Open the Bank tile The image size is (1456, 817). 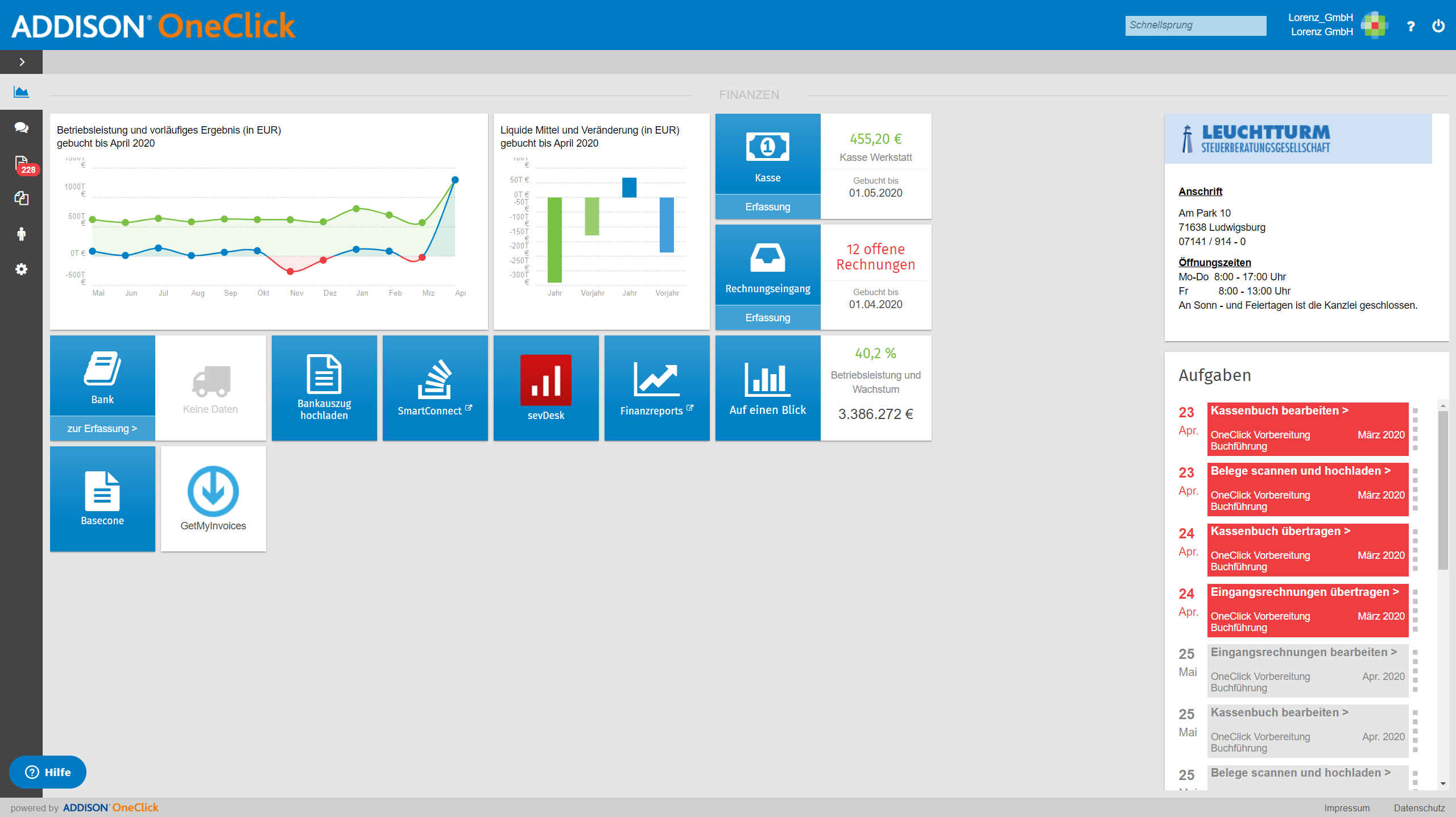point(102,376)
